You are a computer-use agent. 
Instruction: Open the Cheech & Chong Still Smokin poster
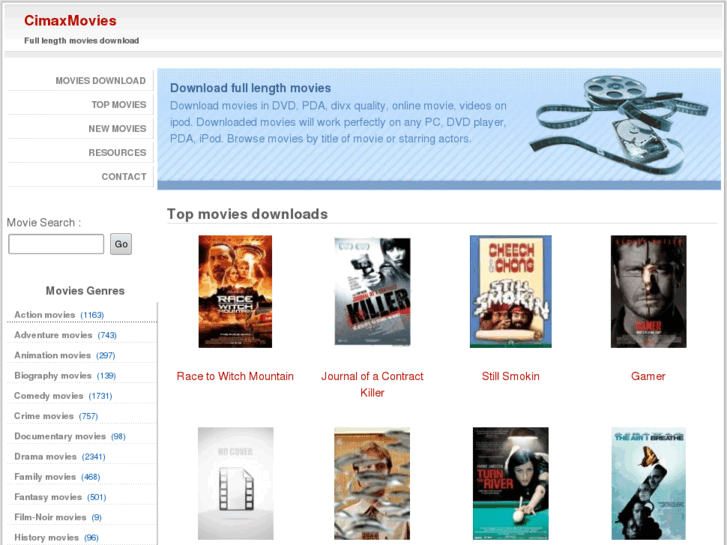(x=510, y=291)
